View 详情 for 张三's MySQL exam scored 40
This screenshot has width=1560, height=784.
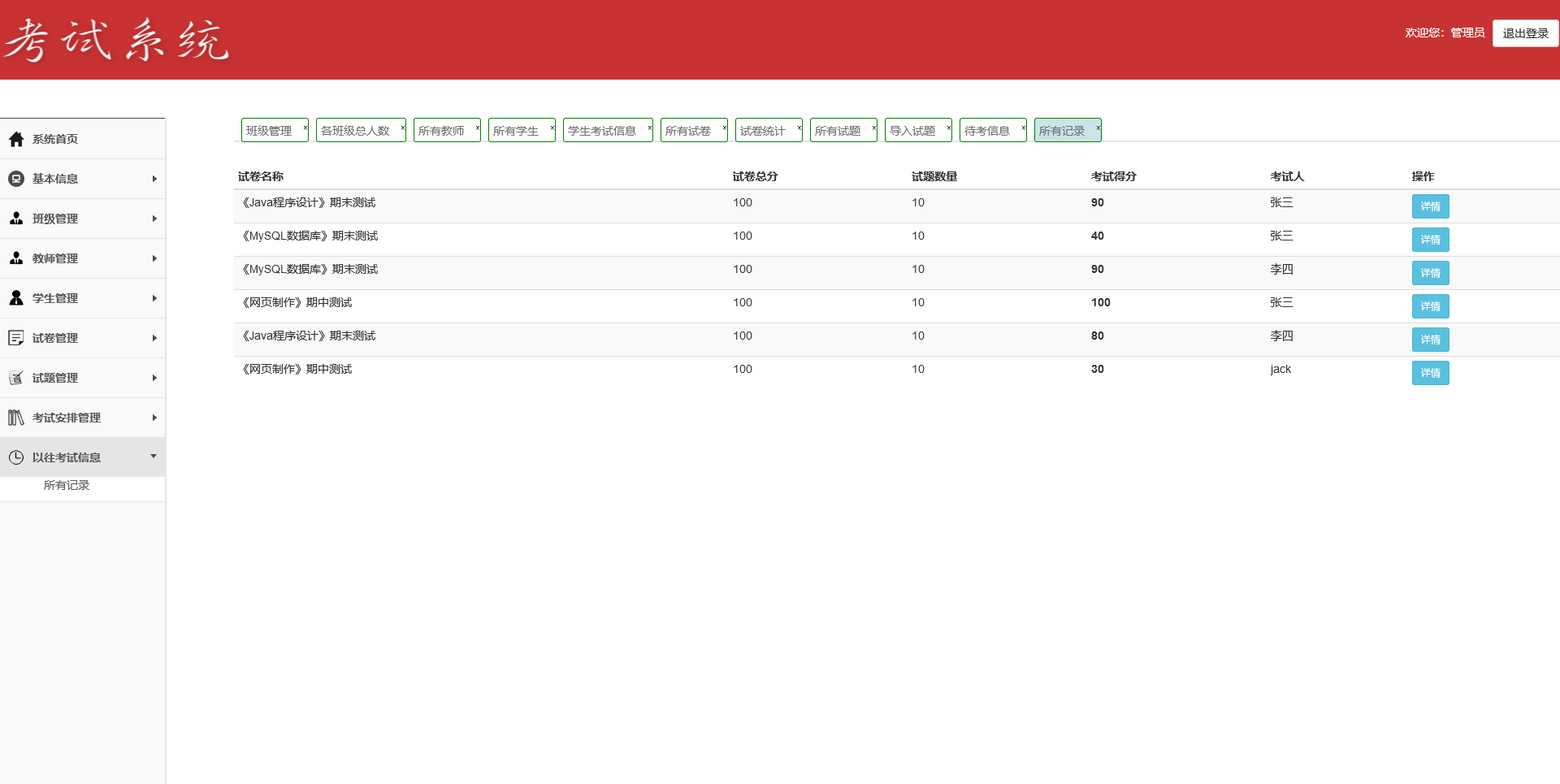point(1430,240)
